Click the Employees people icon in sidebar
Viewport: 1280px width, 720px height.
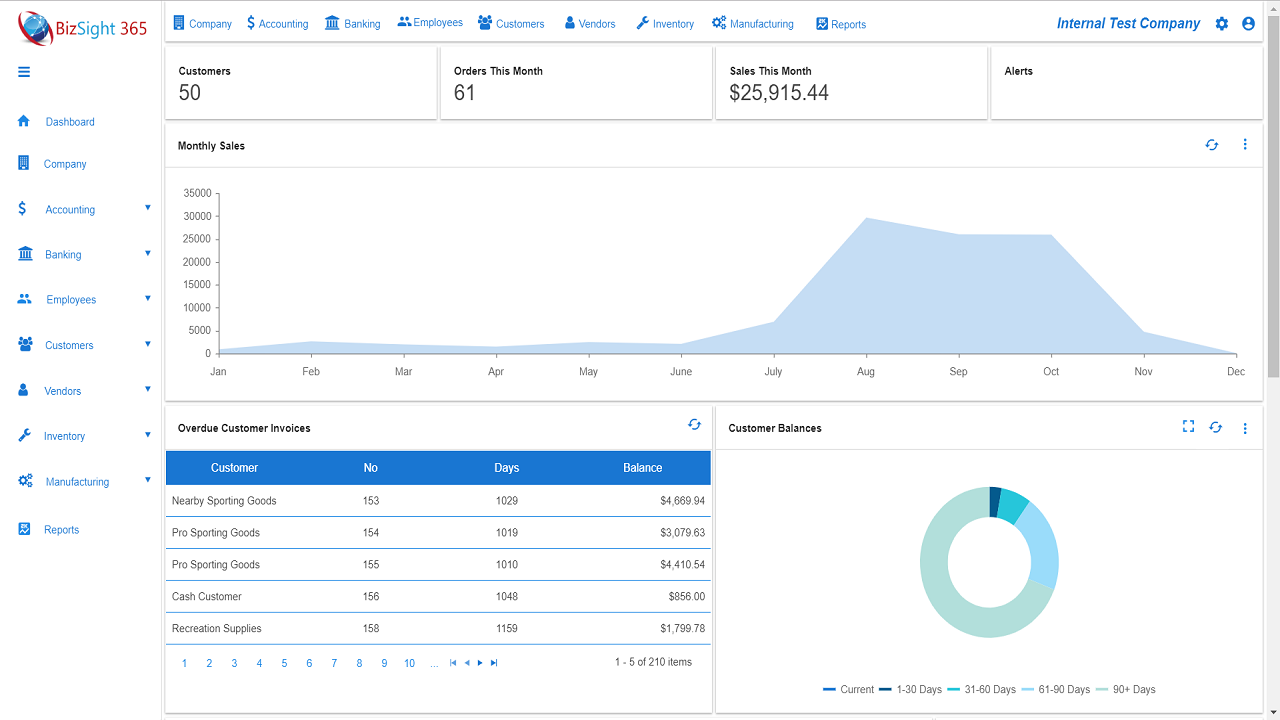point(25,299)
